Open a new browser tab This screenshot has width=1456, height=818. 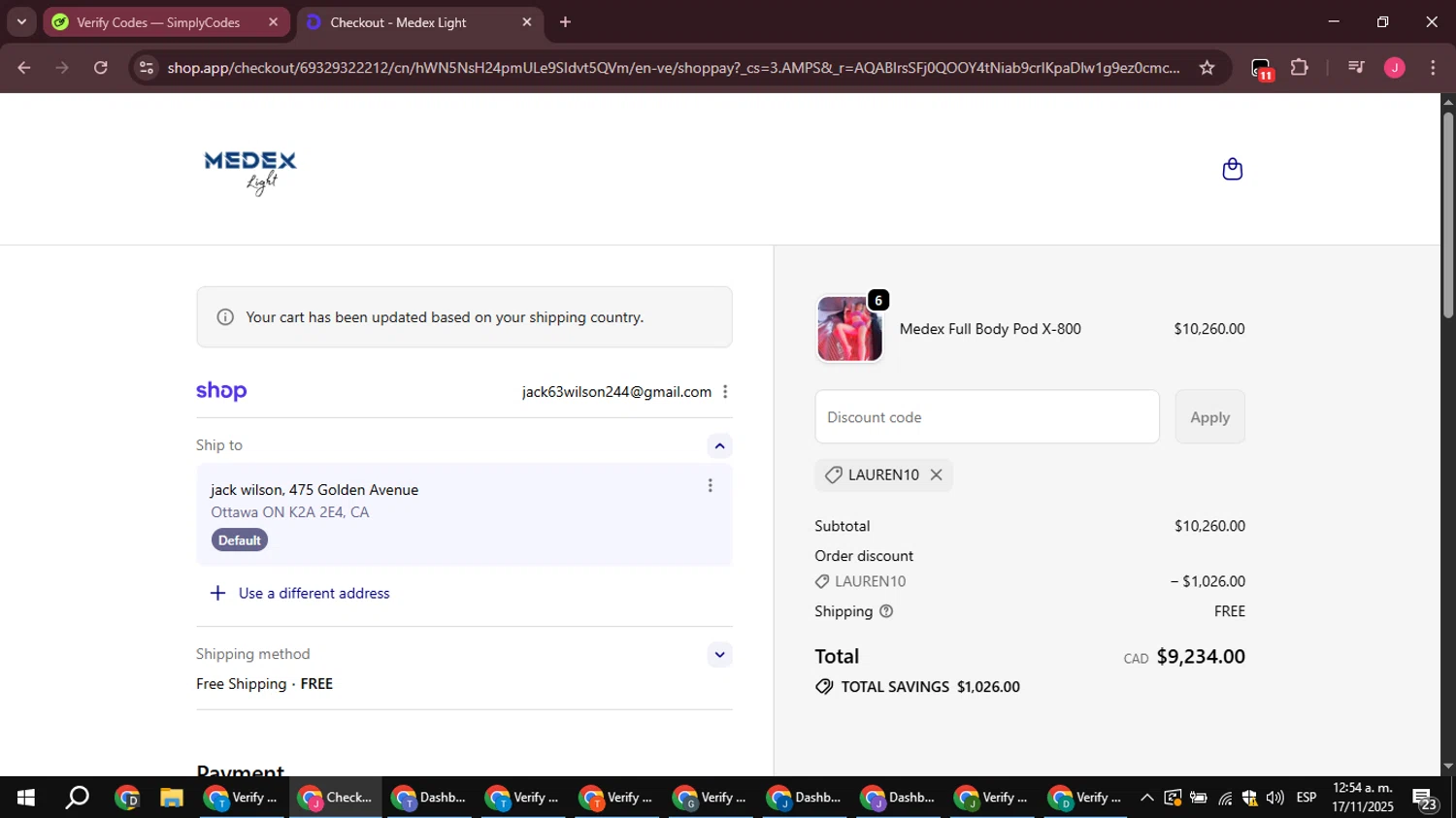(x=565, y=21)
